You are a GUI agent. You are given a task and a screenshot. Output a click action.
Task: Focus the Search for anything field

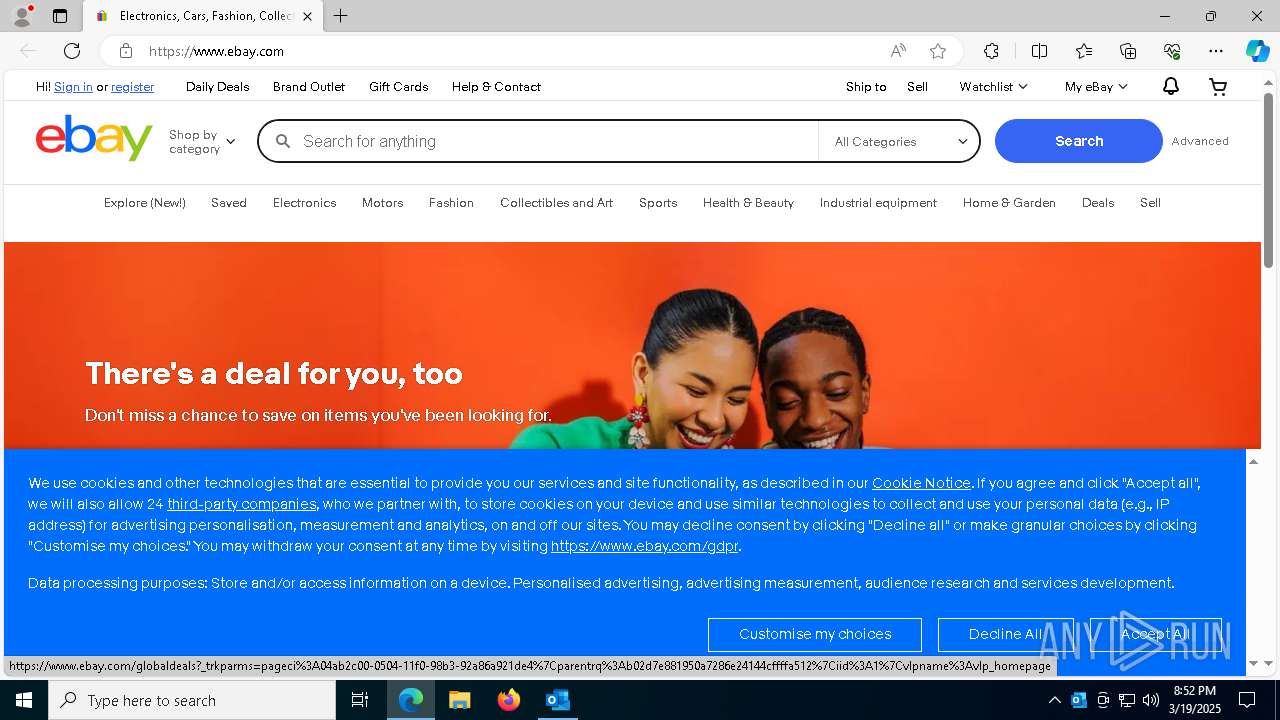[538, 142]
